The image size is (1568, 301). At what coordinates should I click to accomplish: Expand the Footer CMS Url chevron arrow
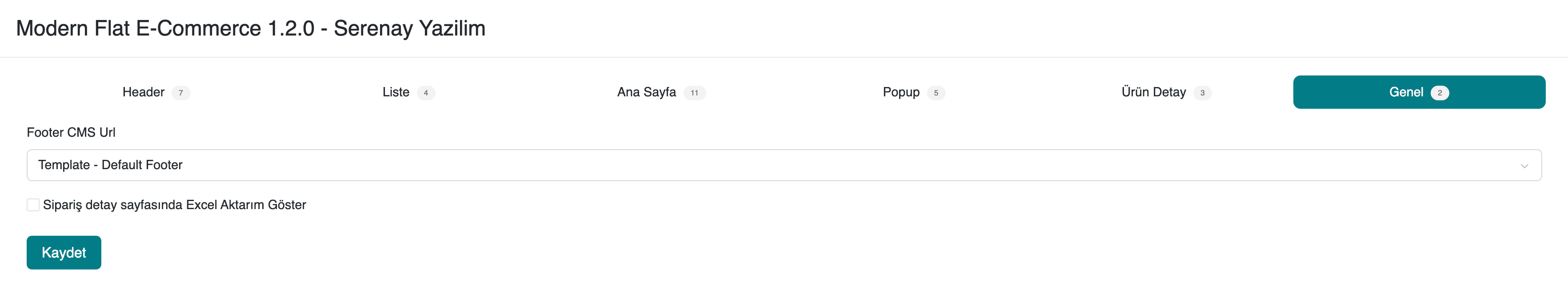click(x=1524, y=166)
